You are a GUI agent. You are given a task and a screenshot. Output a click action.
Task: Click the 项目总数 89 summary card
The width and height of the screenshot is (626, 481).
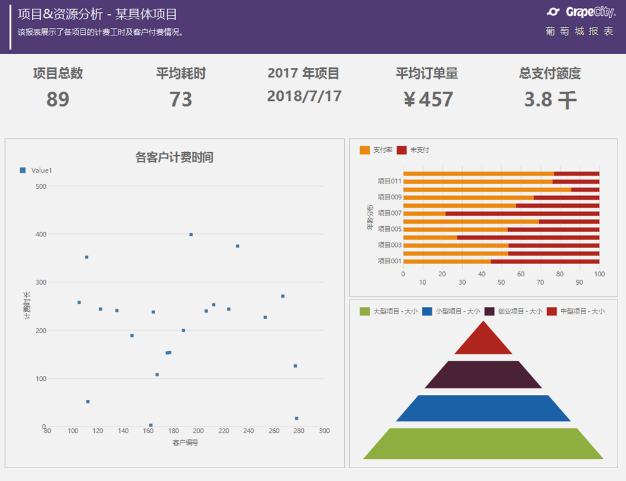[x=58, y=88]
